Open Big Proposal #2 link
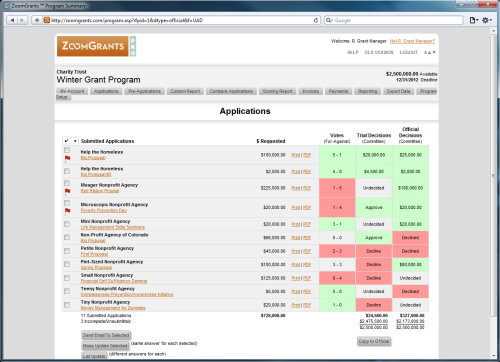500x362 pixels. click(96, 174)
